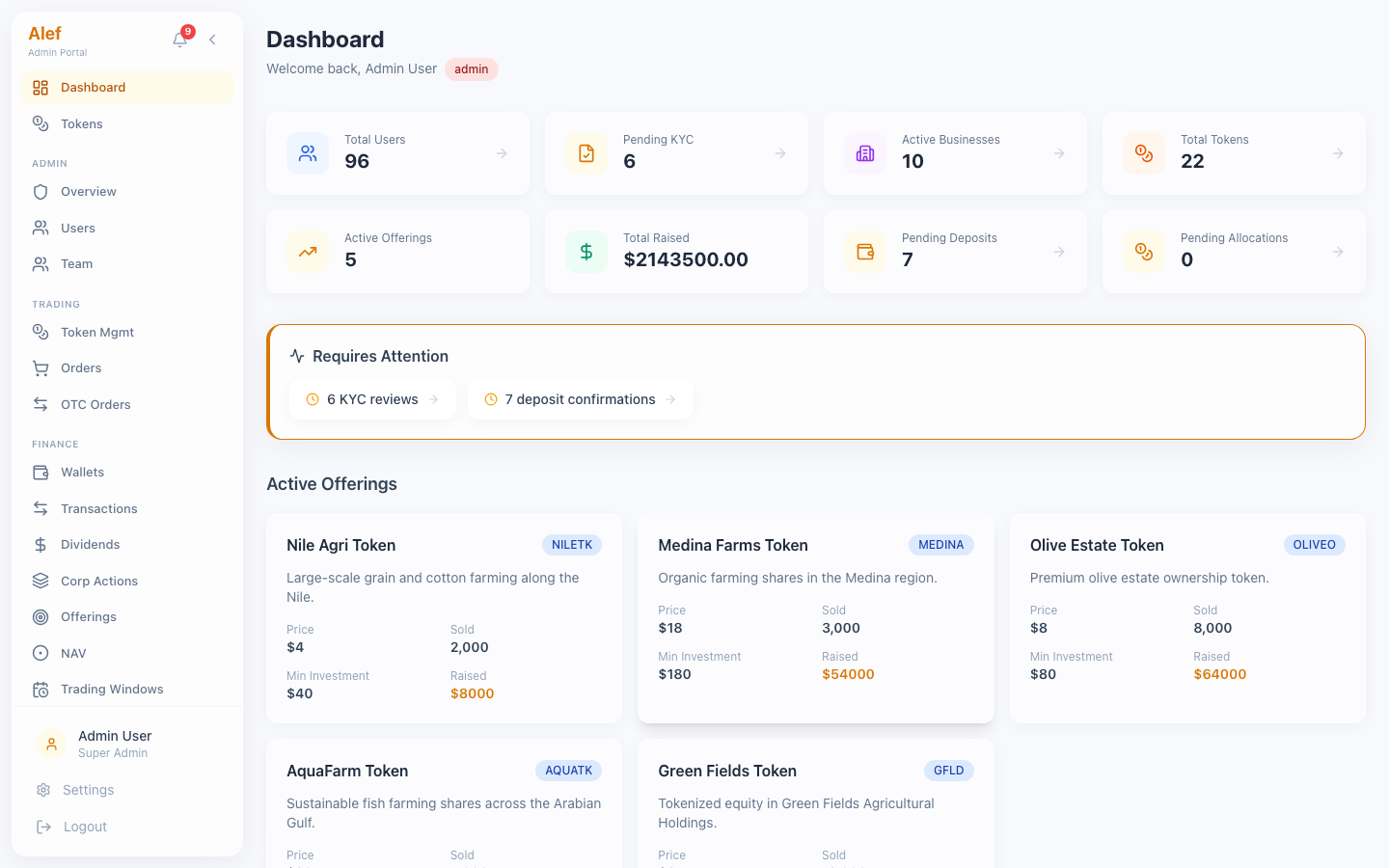Select the Dividends icon in sidebar
The height and width of the screenshot is (868, 1389).
pos(40,544)
